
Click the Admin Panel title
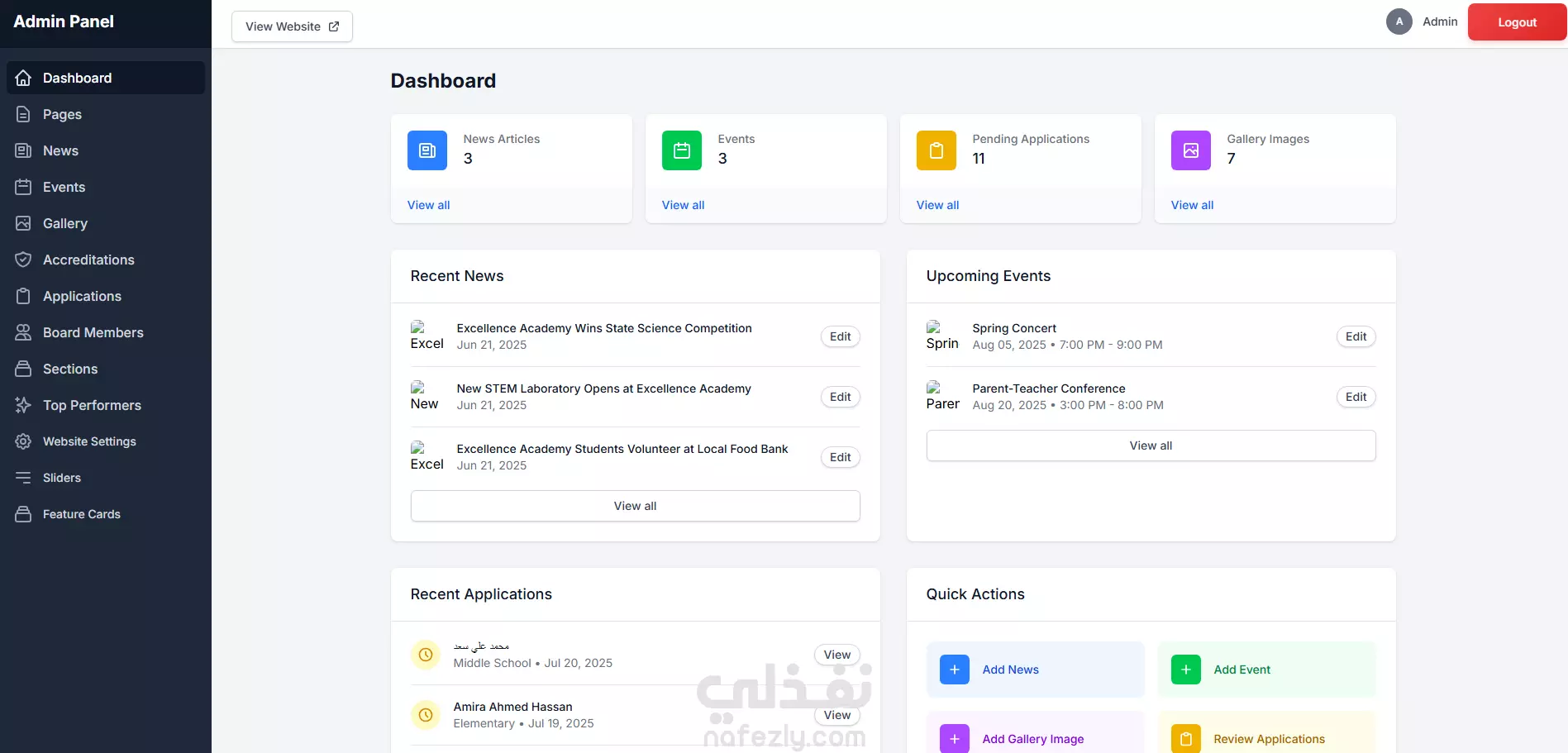[64, 21]
